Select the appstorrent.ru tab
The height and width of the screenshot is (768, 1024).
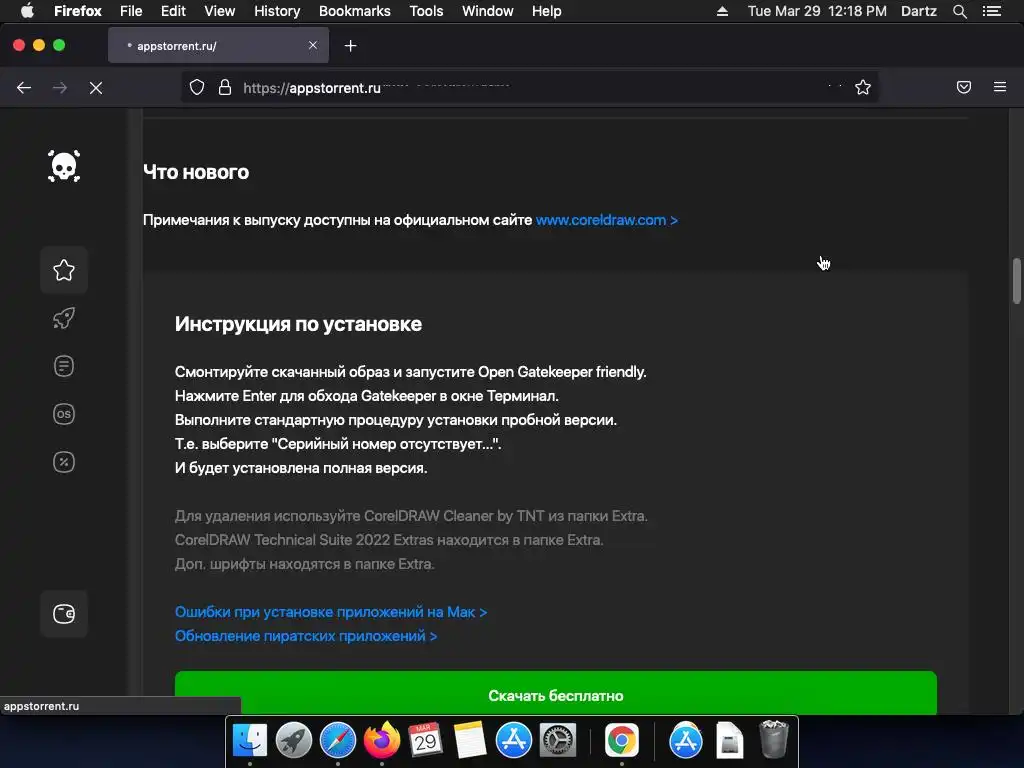point(218,46)
